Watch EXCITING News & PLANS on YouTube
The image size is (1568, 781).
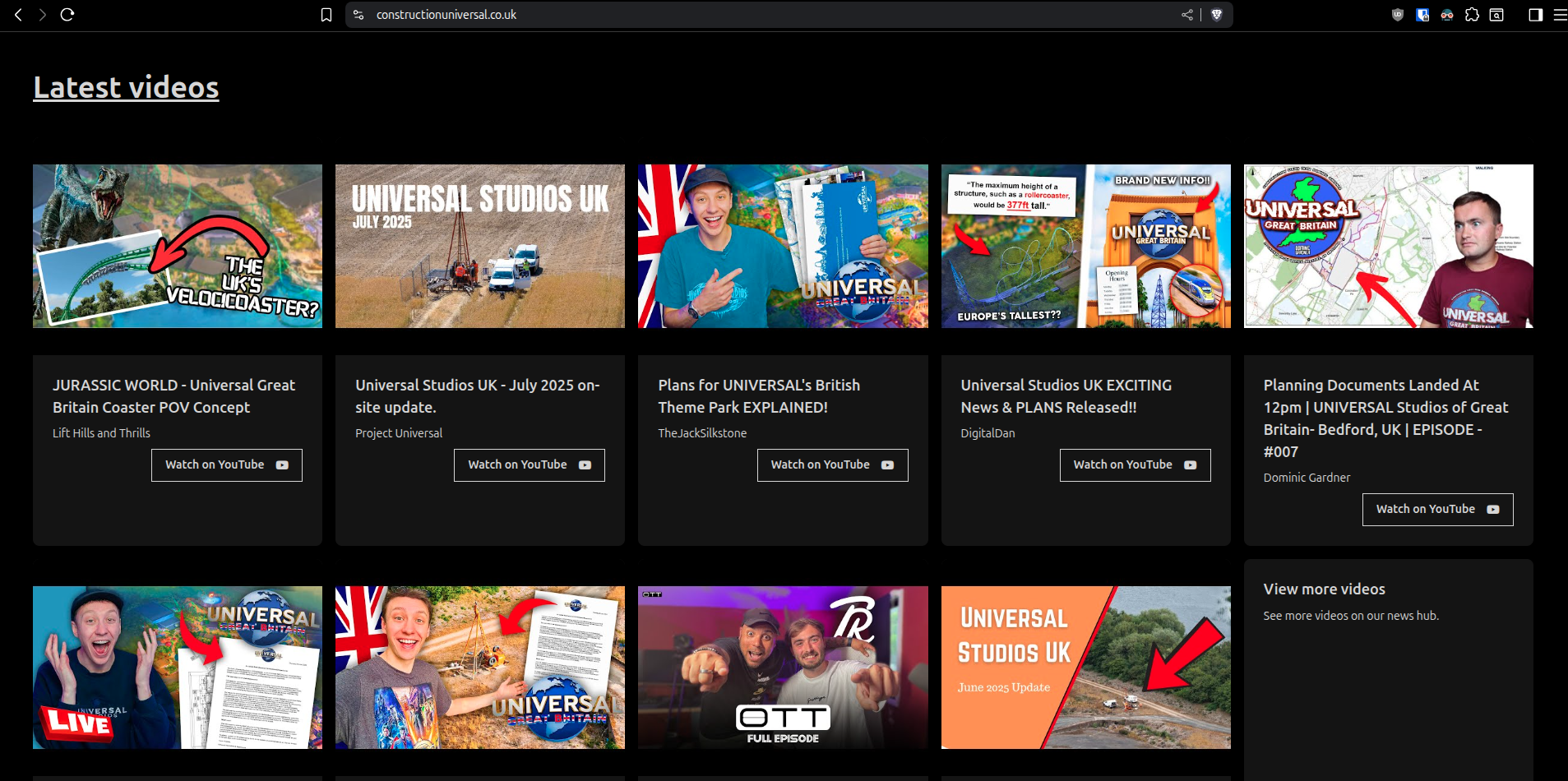(1136, 465)
